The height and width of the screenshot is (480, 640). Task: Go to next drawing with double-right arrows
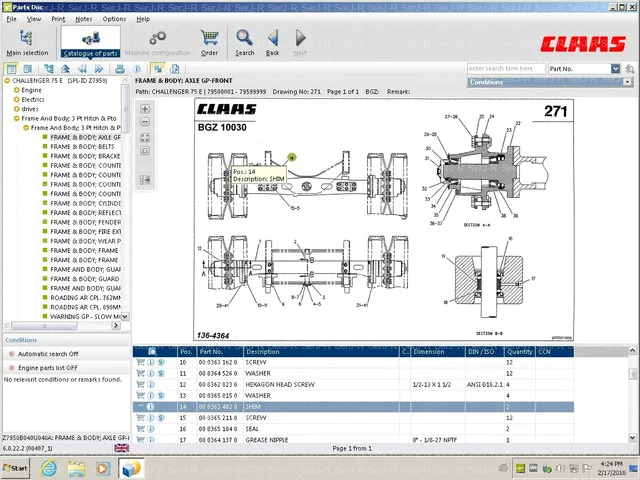point(99,69)
